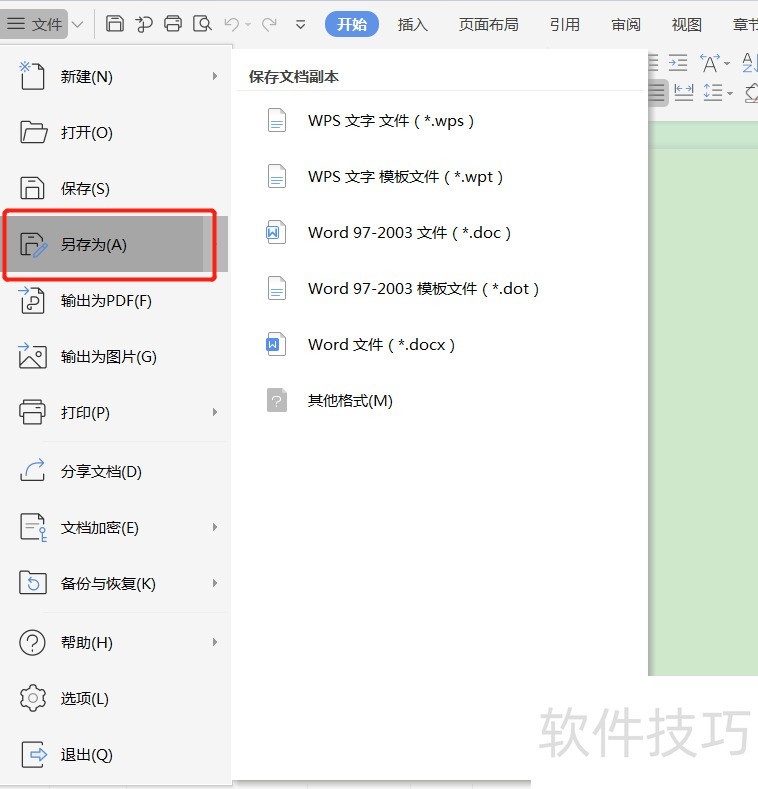Click the open folder icon next to 打开

point(33,132)
